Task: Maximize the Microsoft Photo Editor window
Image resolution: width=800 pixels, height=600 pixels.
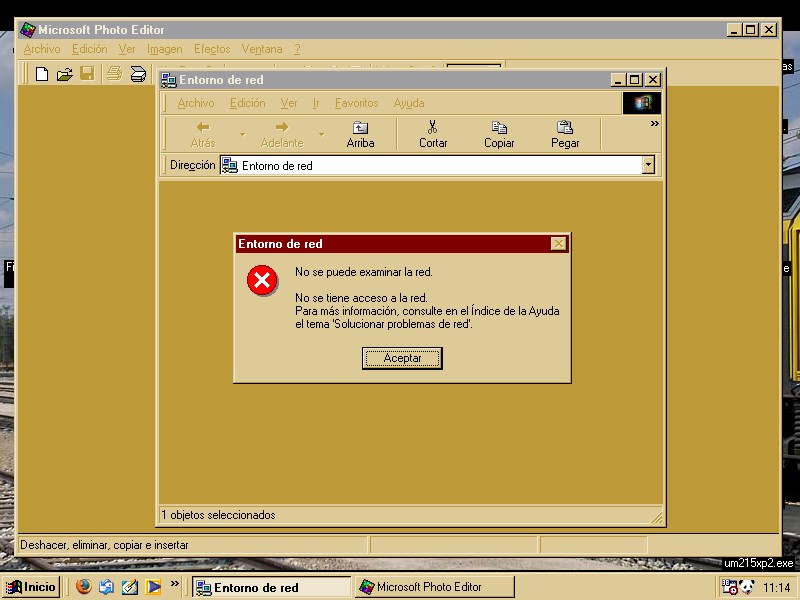Action: coord(750,30)
